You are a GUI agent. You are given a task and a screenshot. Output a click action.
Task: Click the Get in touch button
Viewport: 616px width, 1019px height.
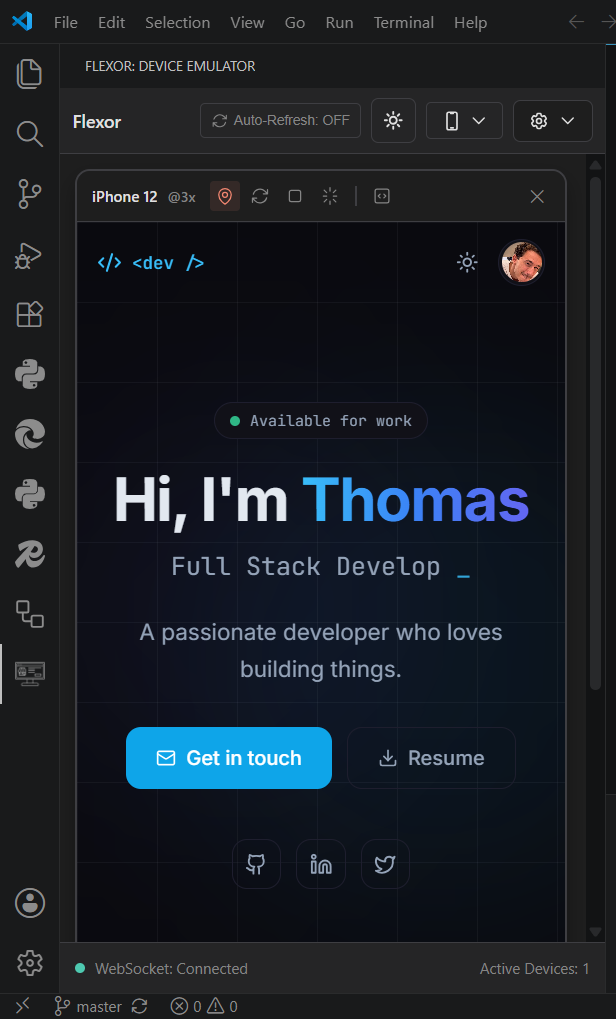pos(229,758)
